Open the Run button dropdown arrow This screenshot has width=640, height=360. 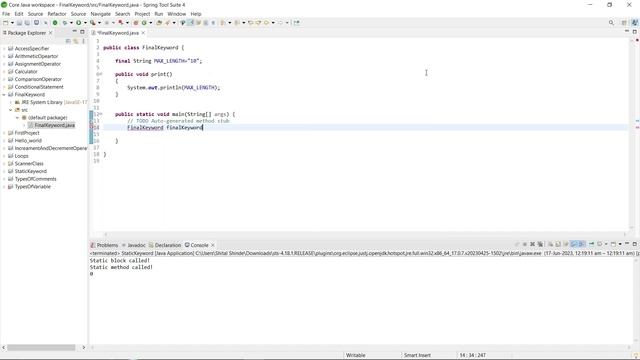click(x=85, y=23)
